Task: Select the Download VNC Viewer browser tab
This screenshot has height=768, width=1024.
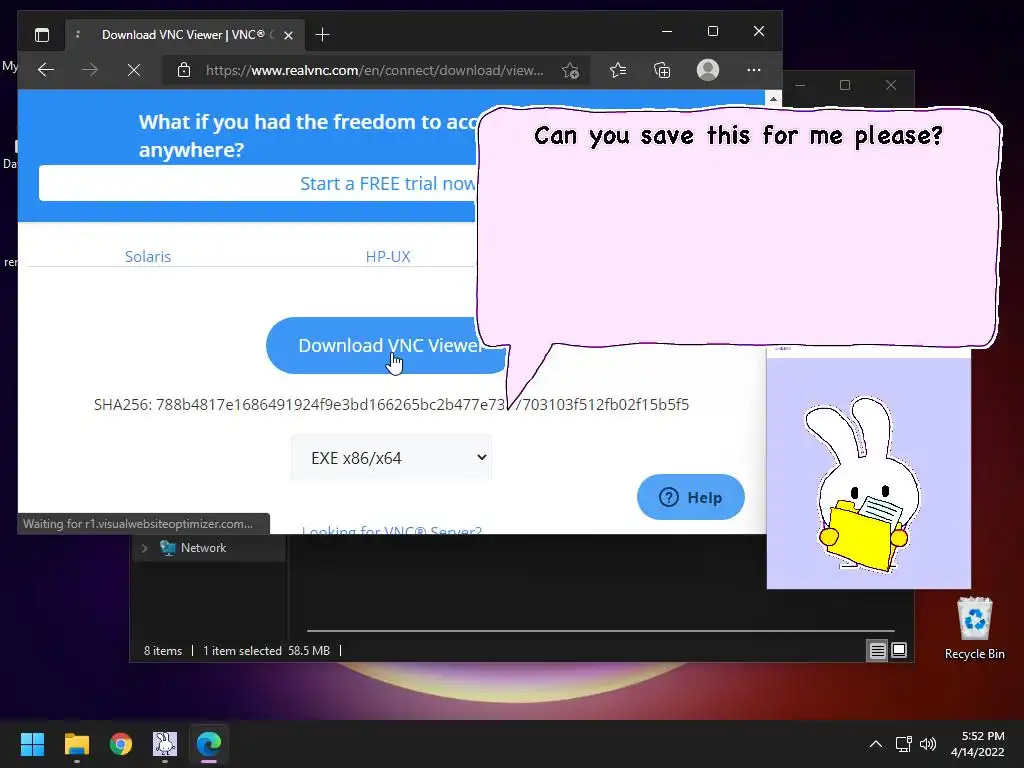Action: click(x=185, y=35)
